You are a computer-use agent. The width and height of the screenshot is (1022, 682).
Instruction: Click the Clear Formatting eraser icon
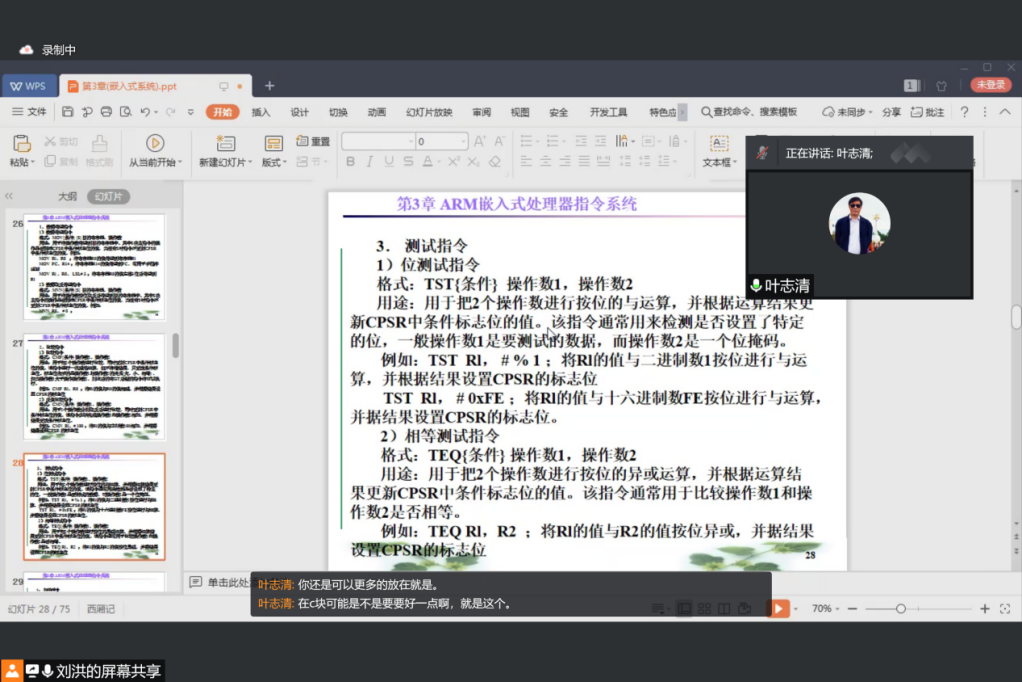click(495, 161)
